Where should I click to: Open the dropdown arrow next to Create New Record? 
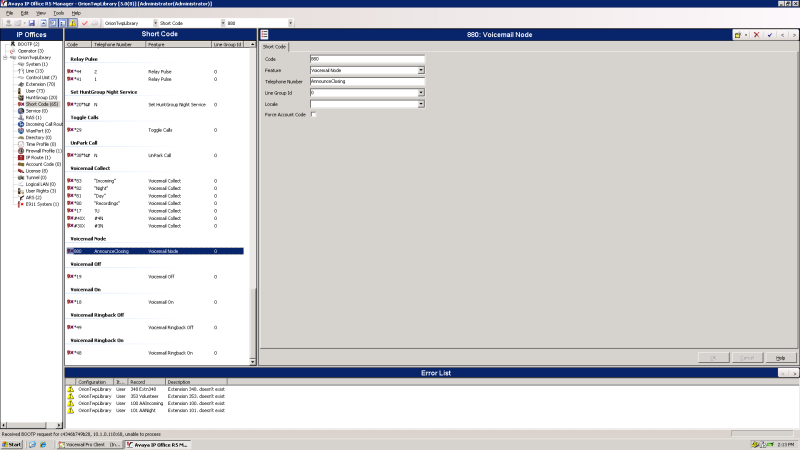[746, 35]
